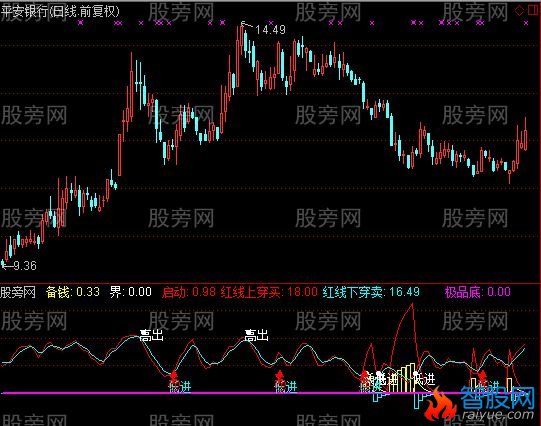Viewport: 541px width, 426px height.
Task: Click the red square icon in top-right corner
Action: point(533,10)
